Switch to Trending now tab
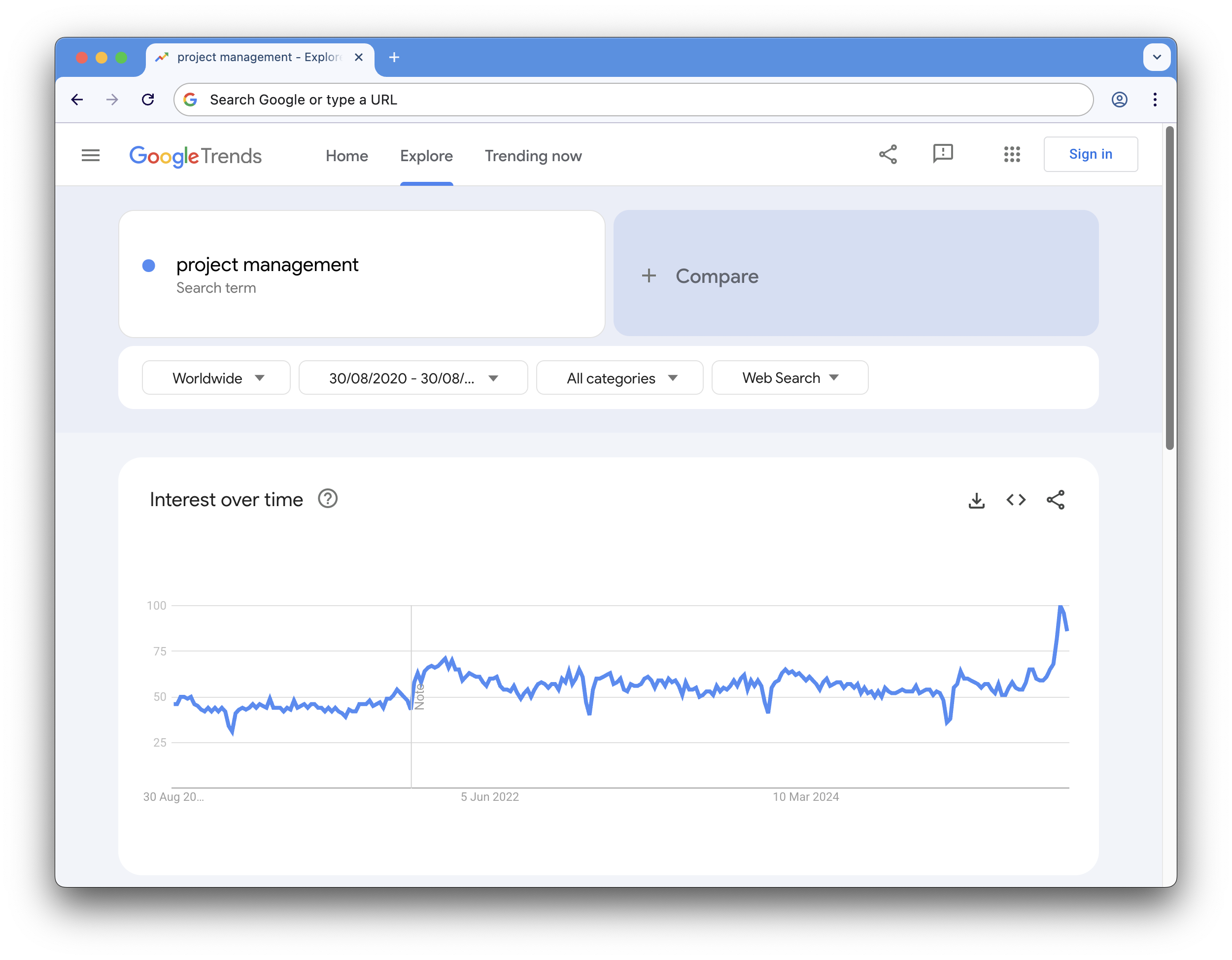This screenshot has height=960, width=1232. coord(533,156)
